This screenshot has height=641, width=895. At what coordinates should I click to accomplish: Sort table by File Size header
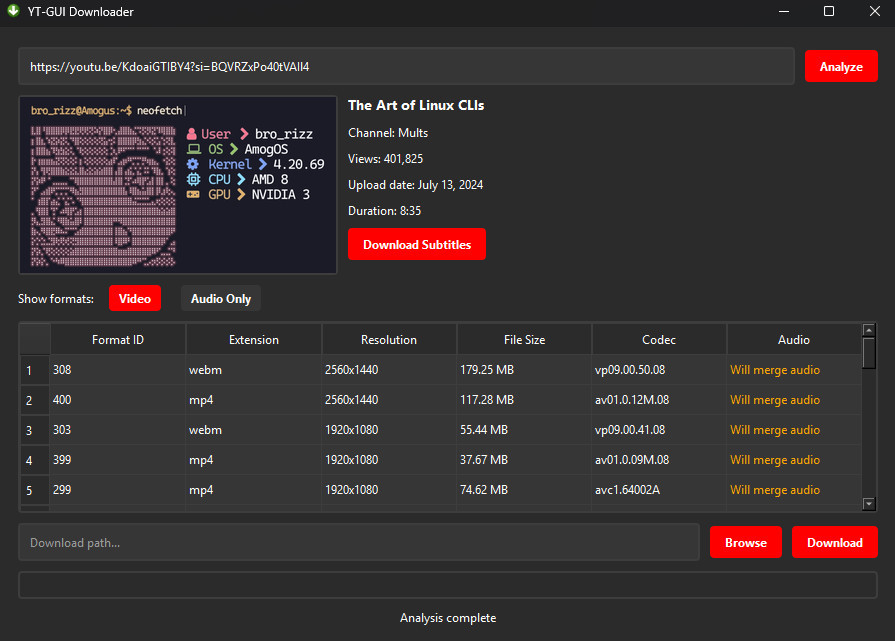(524, 340)
